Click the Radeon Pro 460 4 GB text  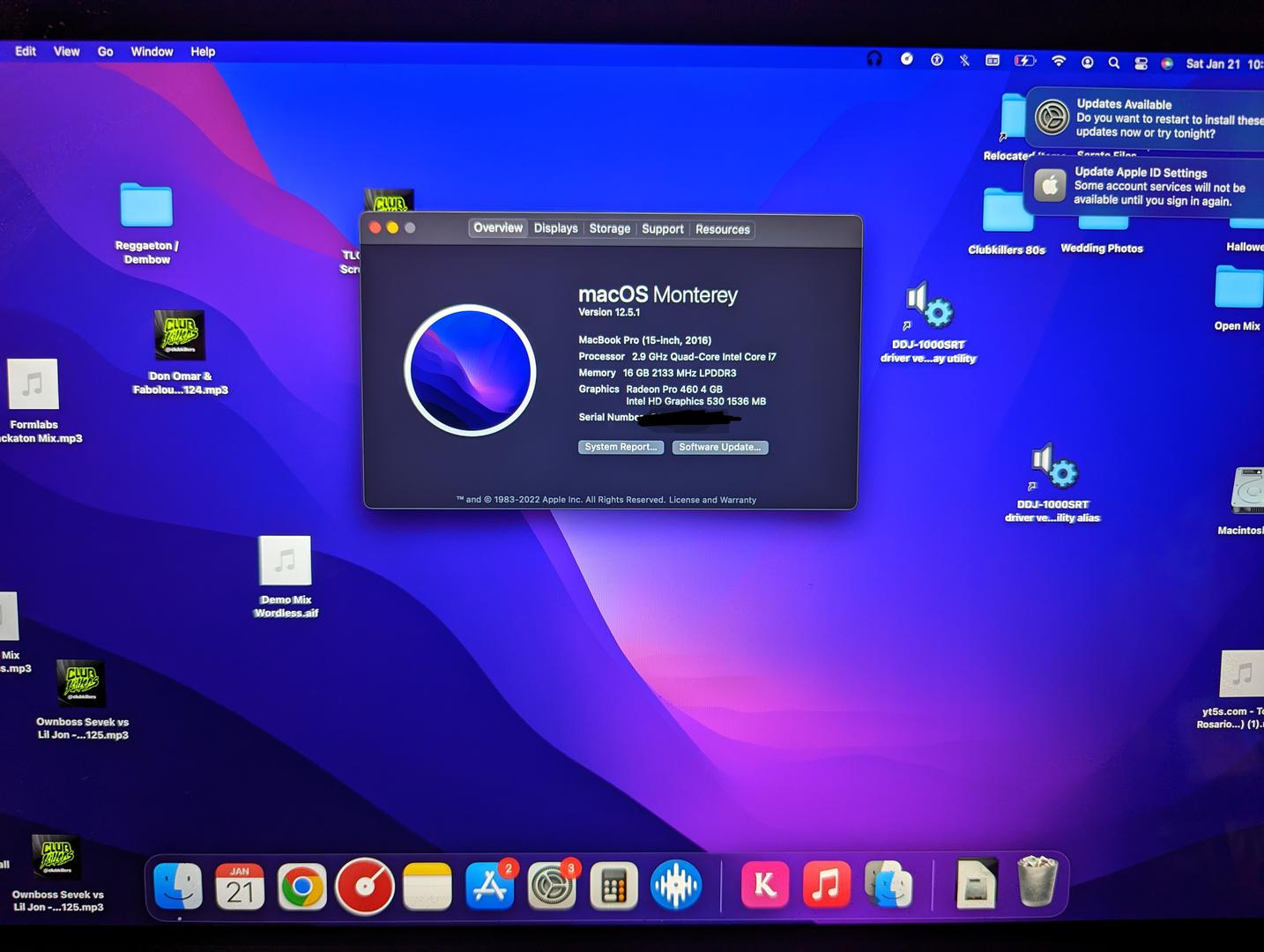tap(674, 389)
